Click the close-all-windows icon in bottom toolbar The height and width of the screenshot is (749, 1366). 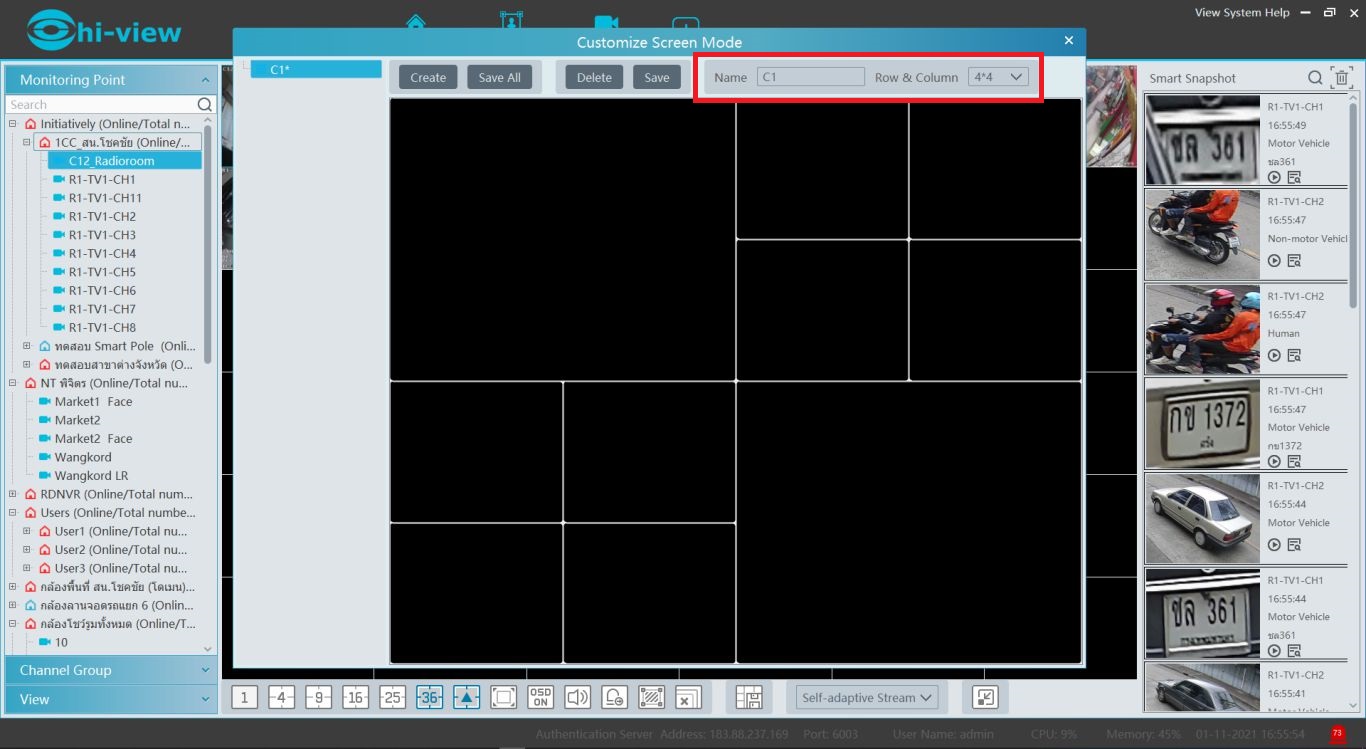pyautogui.click(x=688, y=697)
